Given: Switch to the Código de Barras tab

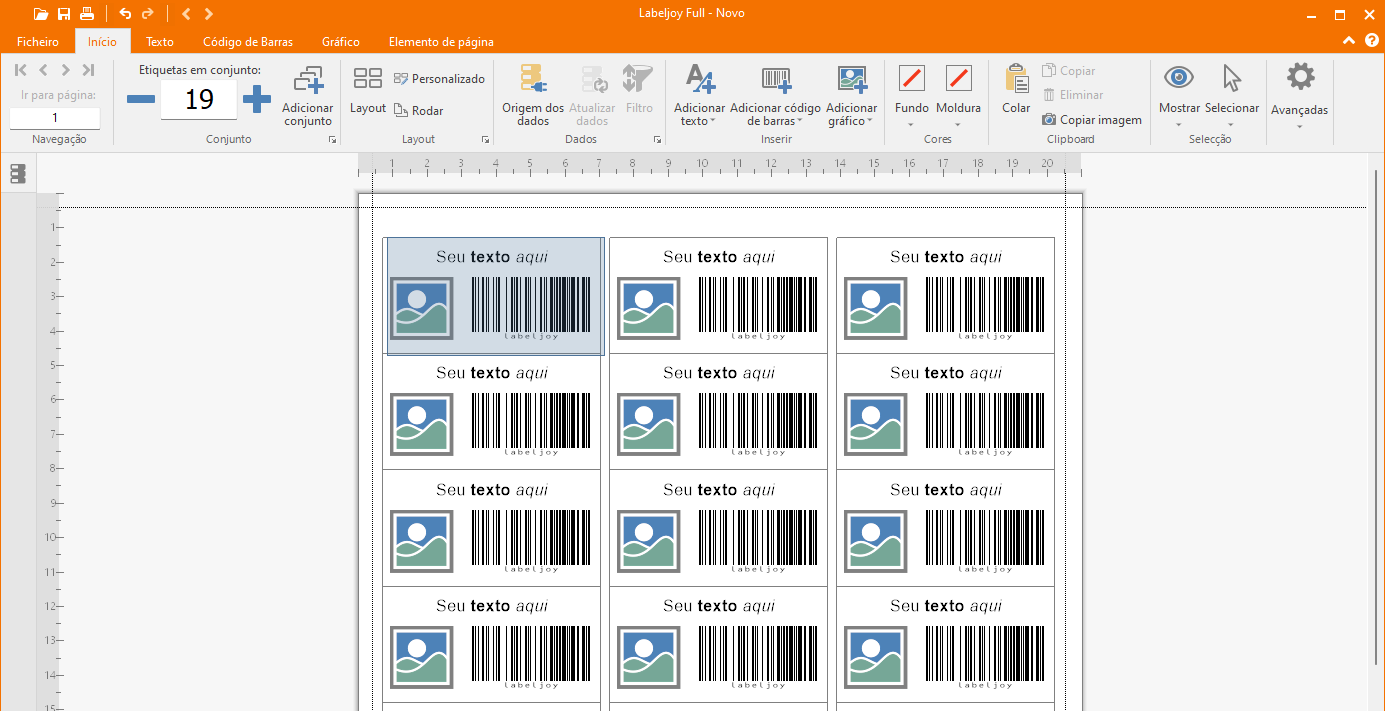Looking at the screenshot, I should coord(248,42).
